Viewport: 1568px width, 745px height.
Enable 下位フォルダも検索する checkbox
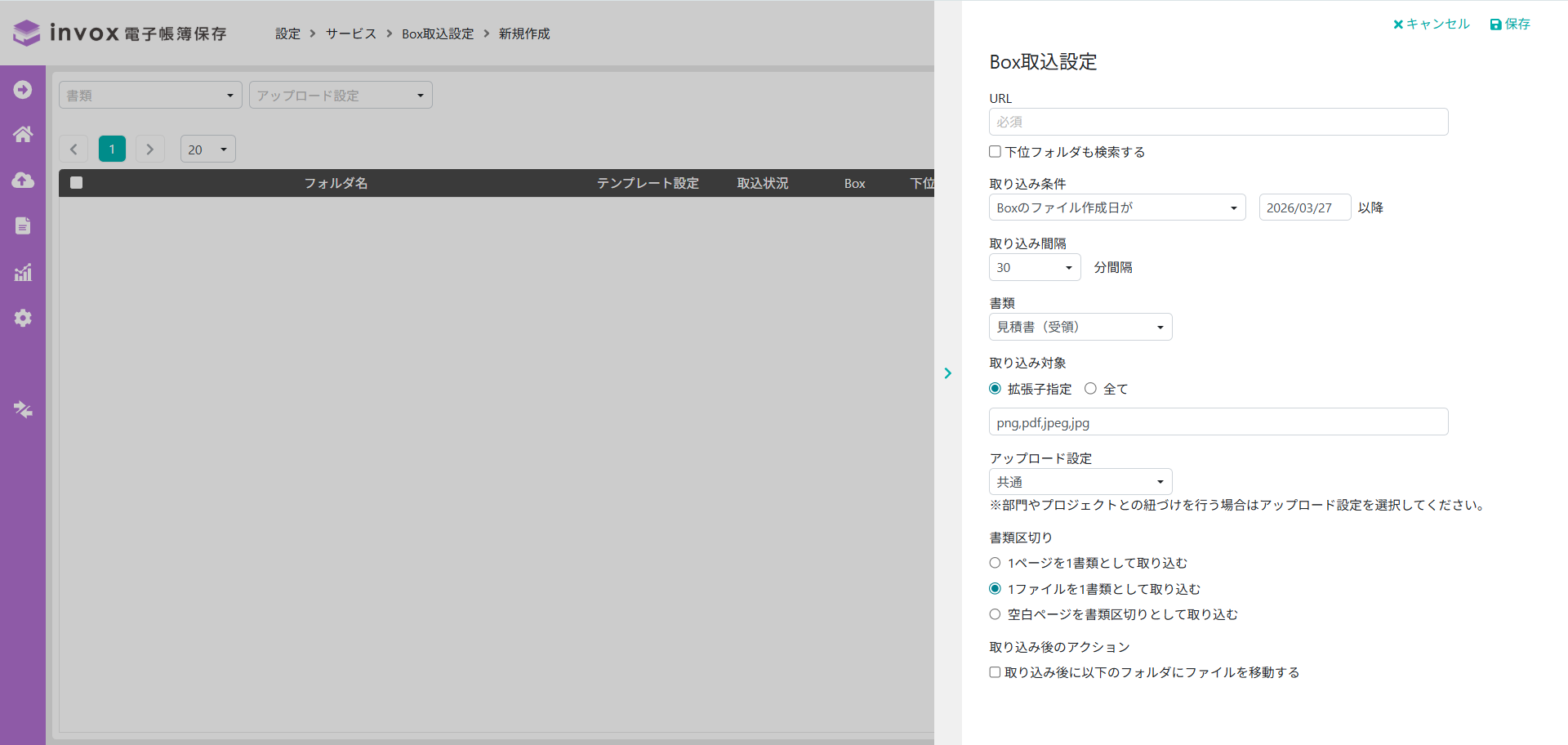995,152
